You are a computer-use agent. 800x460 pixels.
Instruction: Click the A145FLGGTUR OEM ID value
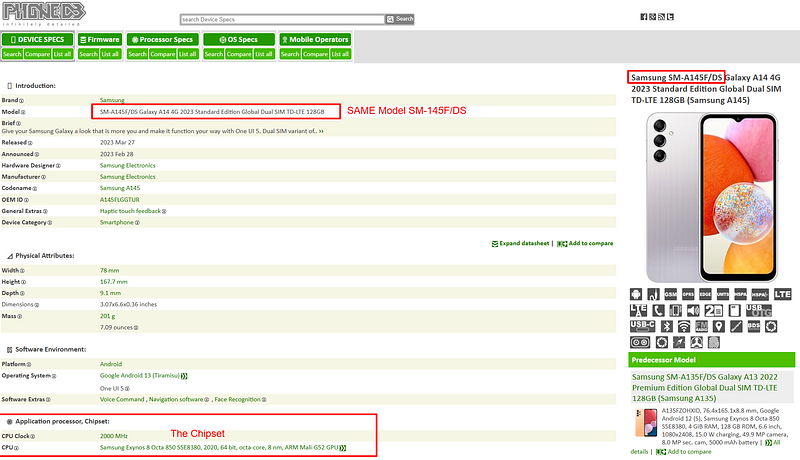point(119,200)
